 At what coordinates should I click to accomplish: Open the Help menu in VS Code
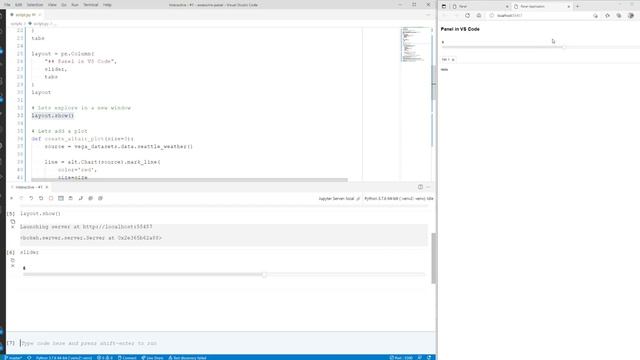(x=107, y=5)
